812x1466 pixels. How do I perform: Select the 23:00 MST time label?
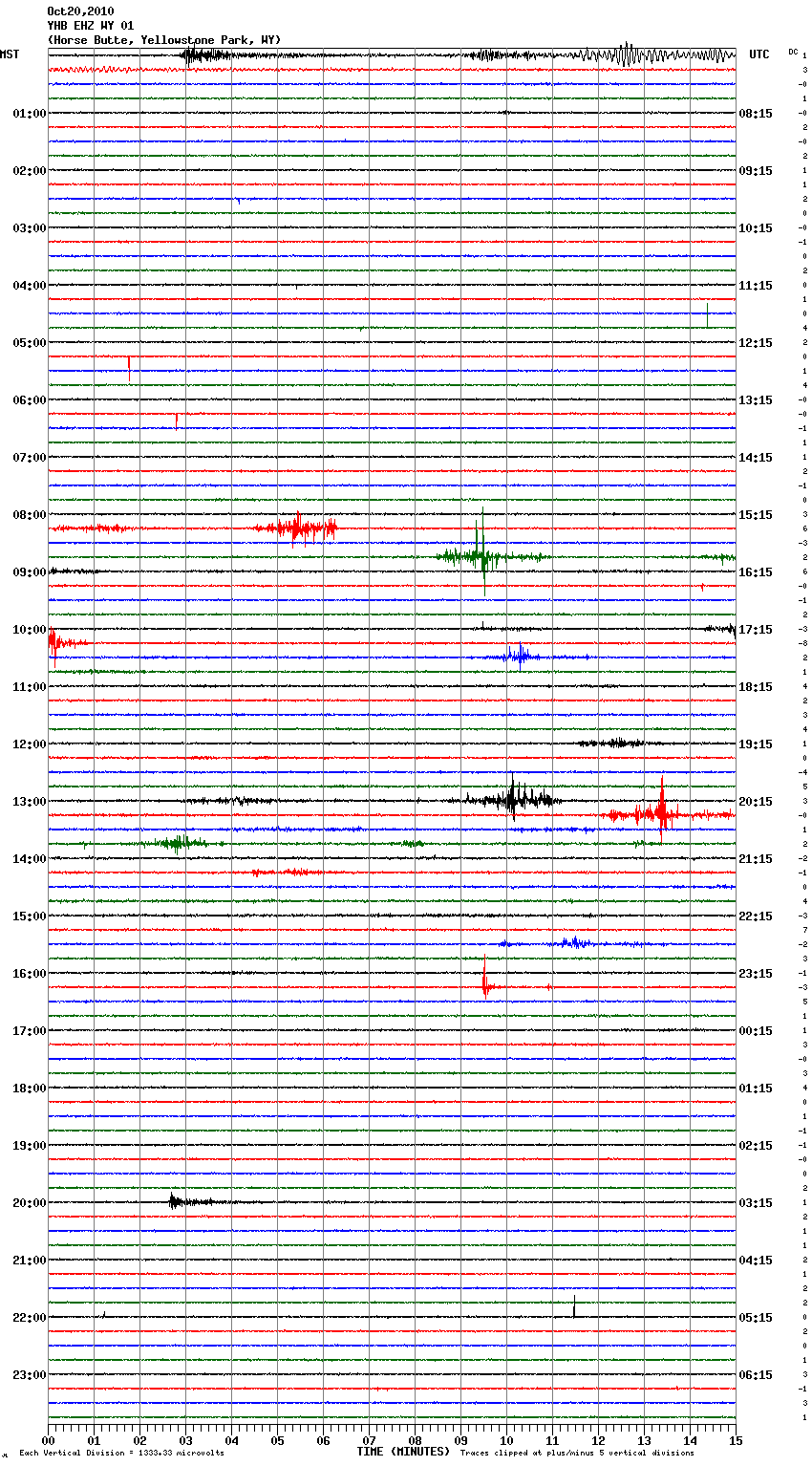tap(30, 1375)
